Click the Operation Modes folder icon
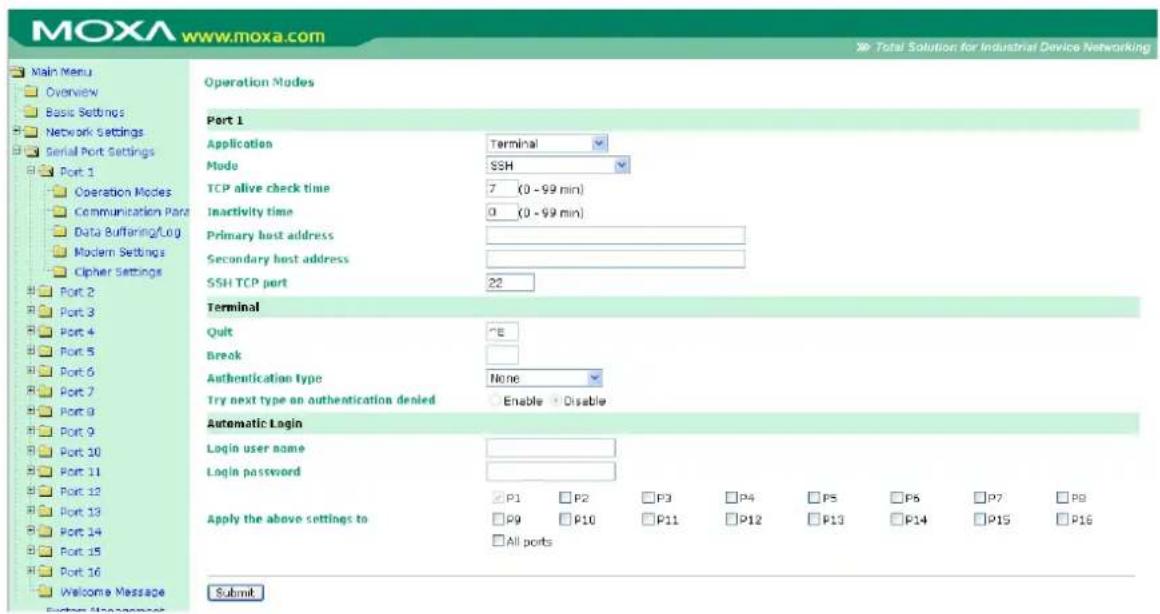Image resolution: width=1160 pixels, height=614 pixels. point(60,192)
